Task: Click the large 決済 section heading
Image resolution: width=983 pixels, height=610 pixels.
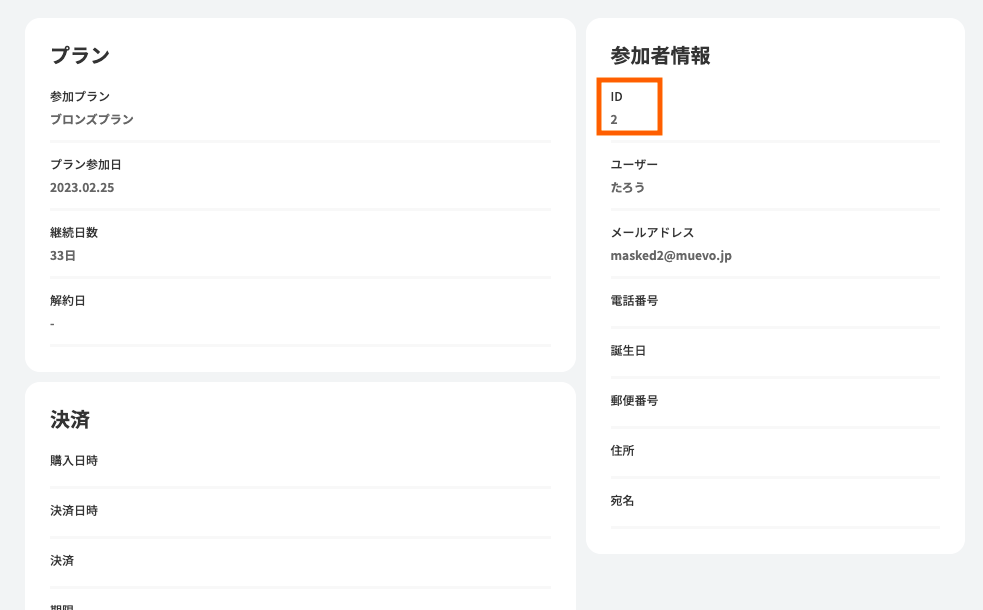Action: pyautogui.click(x=70, y=420)
